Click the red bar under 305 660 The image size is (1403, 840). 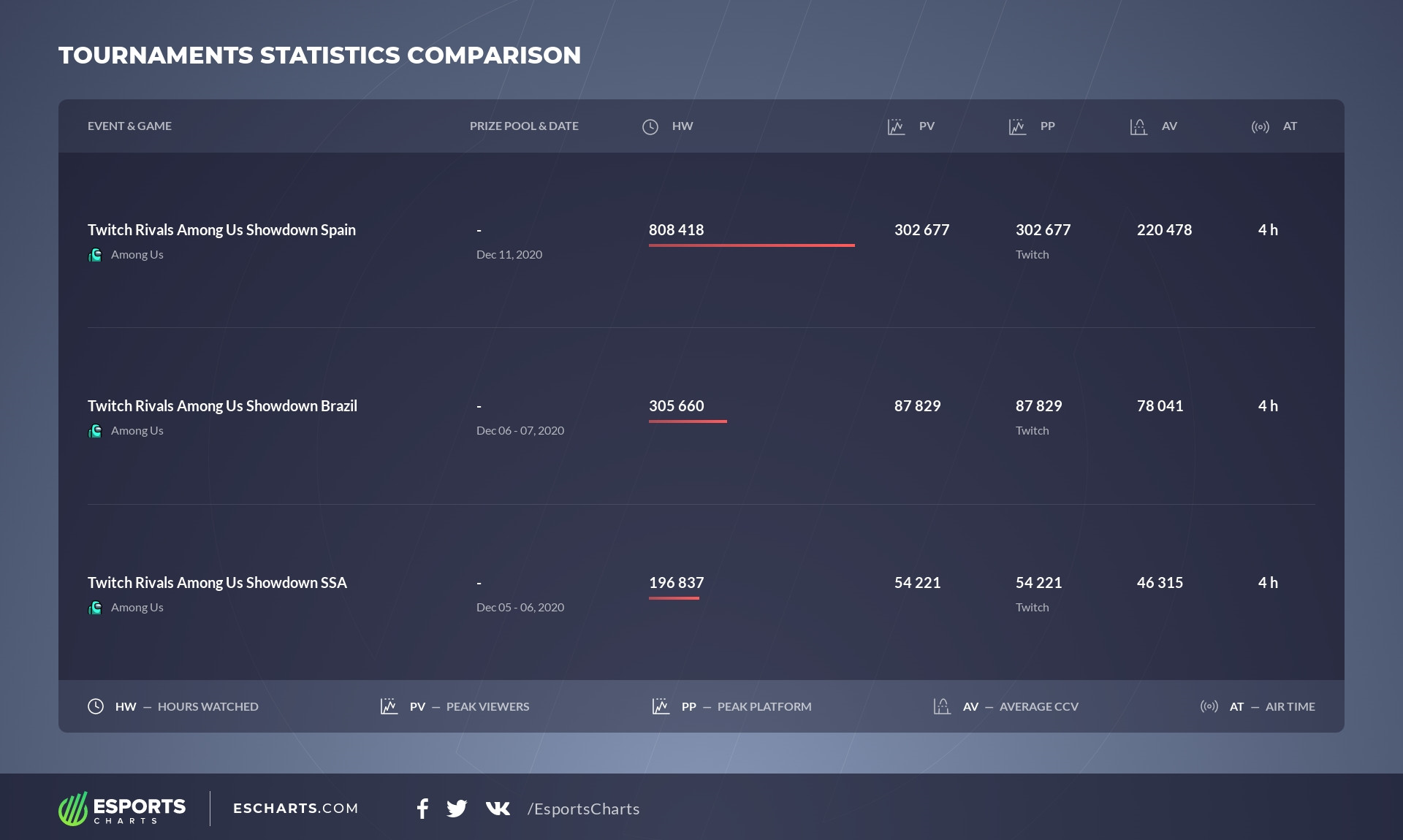[688, 421]
